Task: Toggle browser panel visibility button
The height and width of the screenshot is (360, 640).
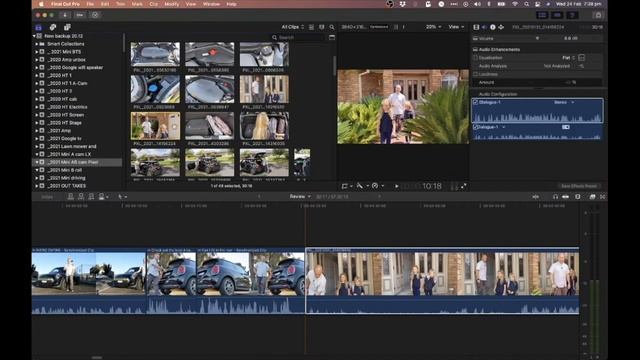Action: 542,15
